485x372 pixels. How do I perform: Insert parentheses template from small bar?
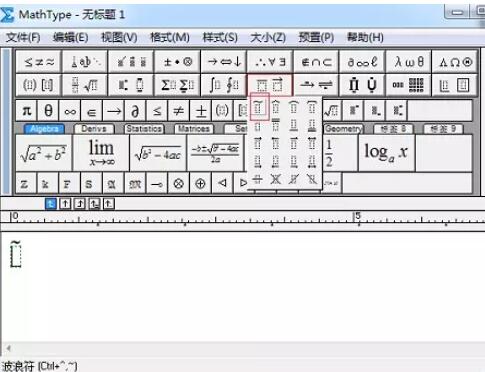point(222,111)
